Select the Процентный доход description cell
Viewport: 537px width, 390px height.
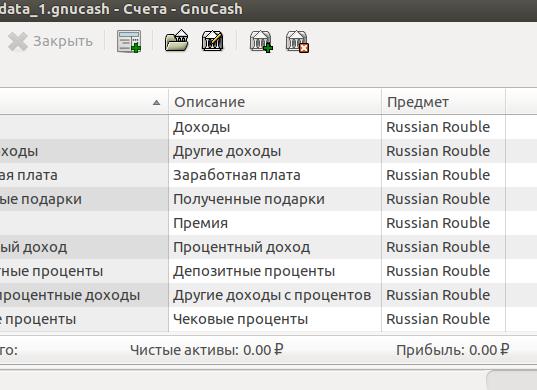(x=275, y=247)
